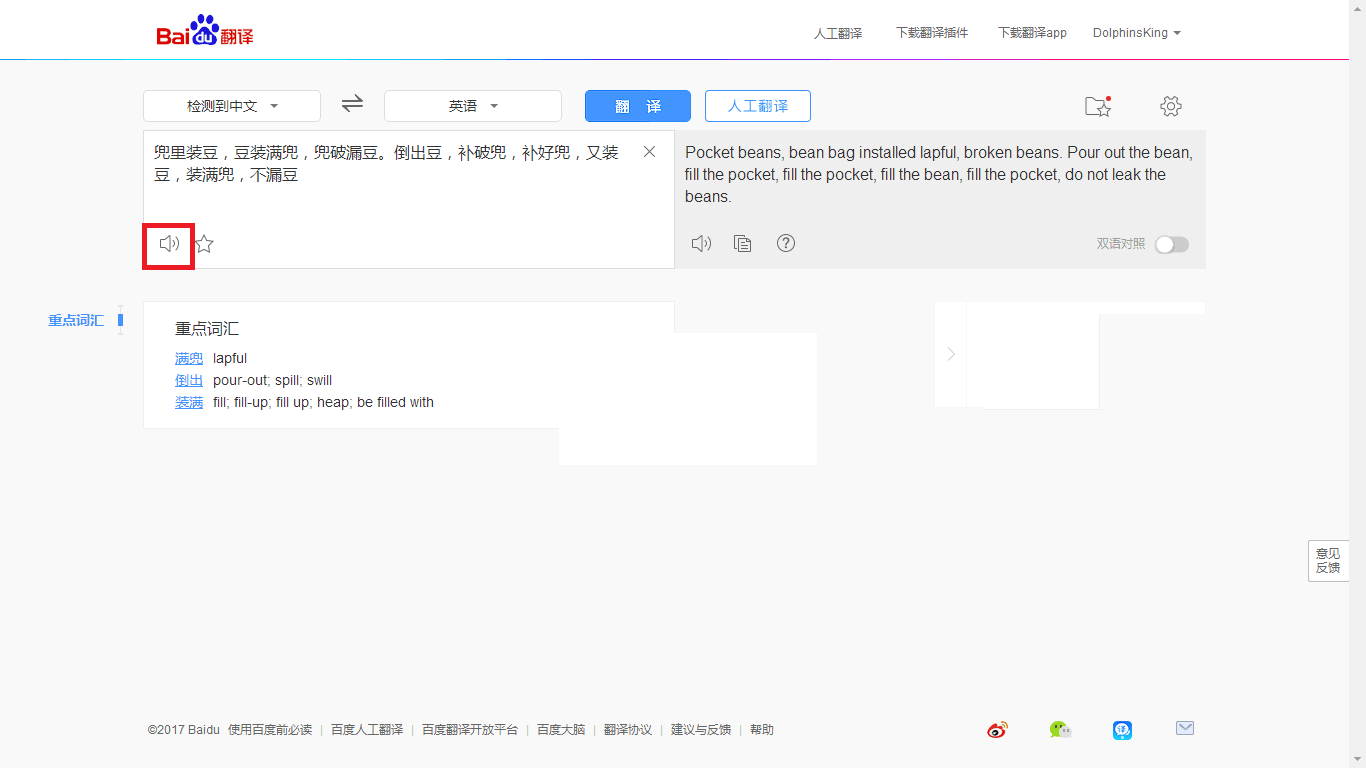
Task: Open 检测到中文 source language dropdown
Action: point(232,106)
